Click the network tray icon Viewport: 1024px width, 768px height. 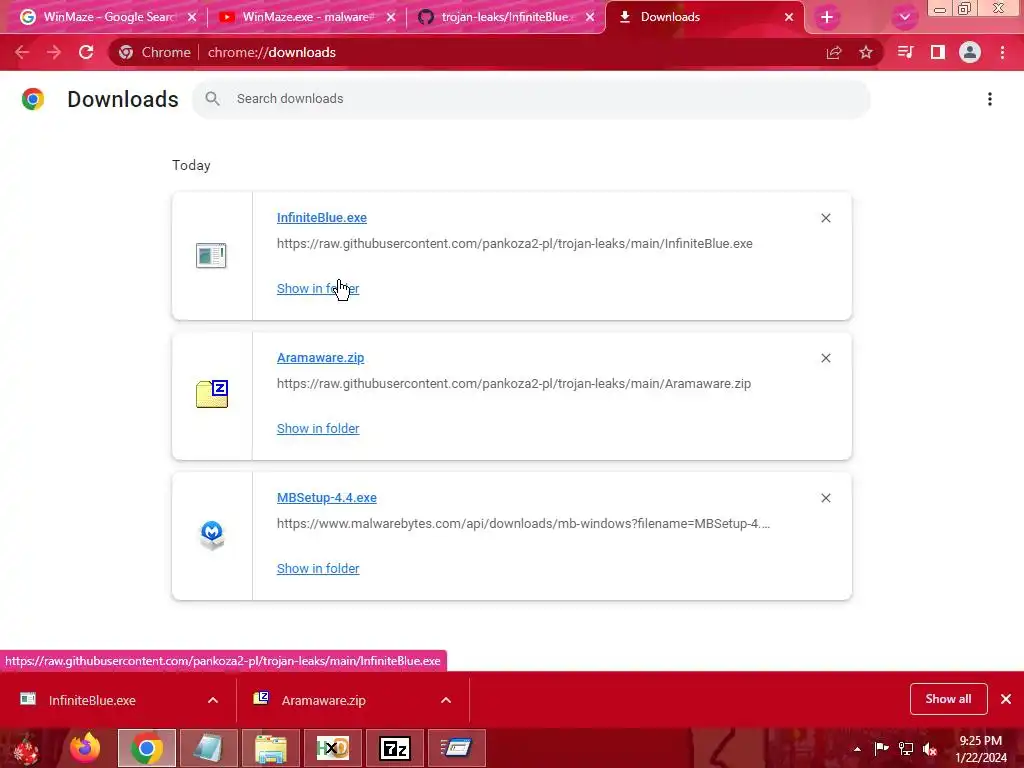pyautogui.click(x=906, y=748)
